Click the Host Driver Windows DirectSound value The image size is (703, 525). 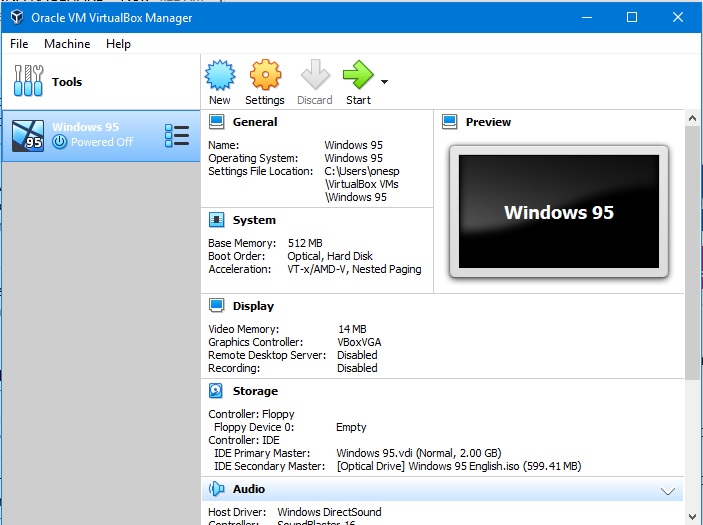pos(330,512)
